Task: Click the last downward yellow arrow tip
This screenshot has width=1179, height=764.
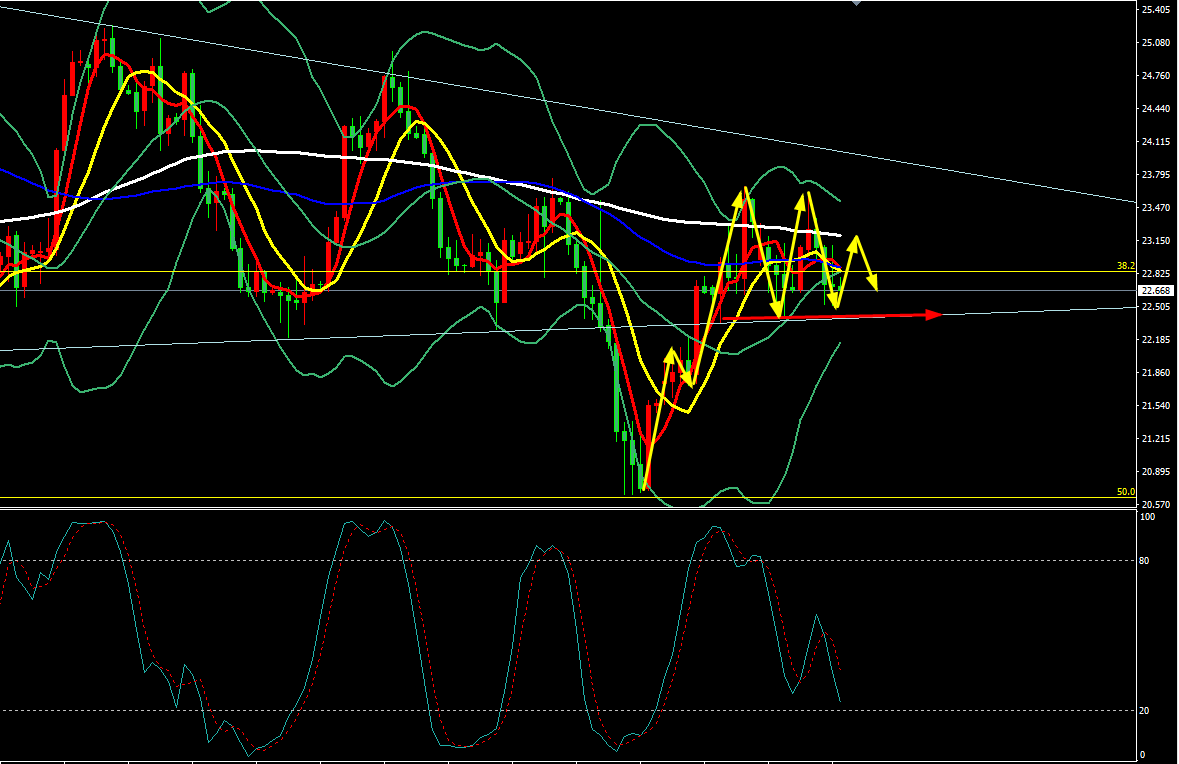Action: [875, 288]
